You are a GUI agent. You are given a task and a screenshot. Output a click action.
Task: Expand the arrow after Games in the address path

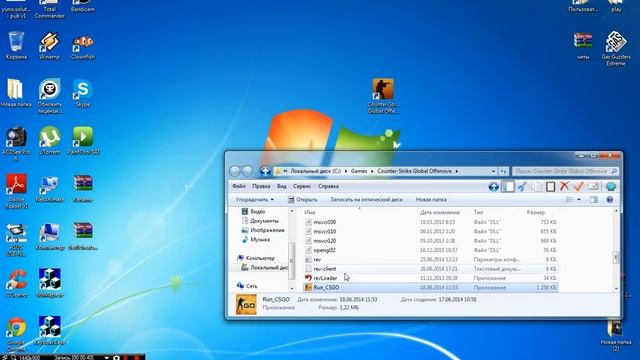[372, 171]
